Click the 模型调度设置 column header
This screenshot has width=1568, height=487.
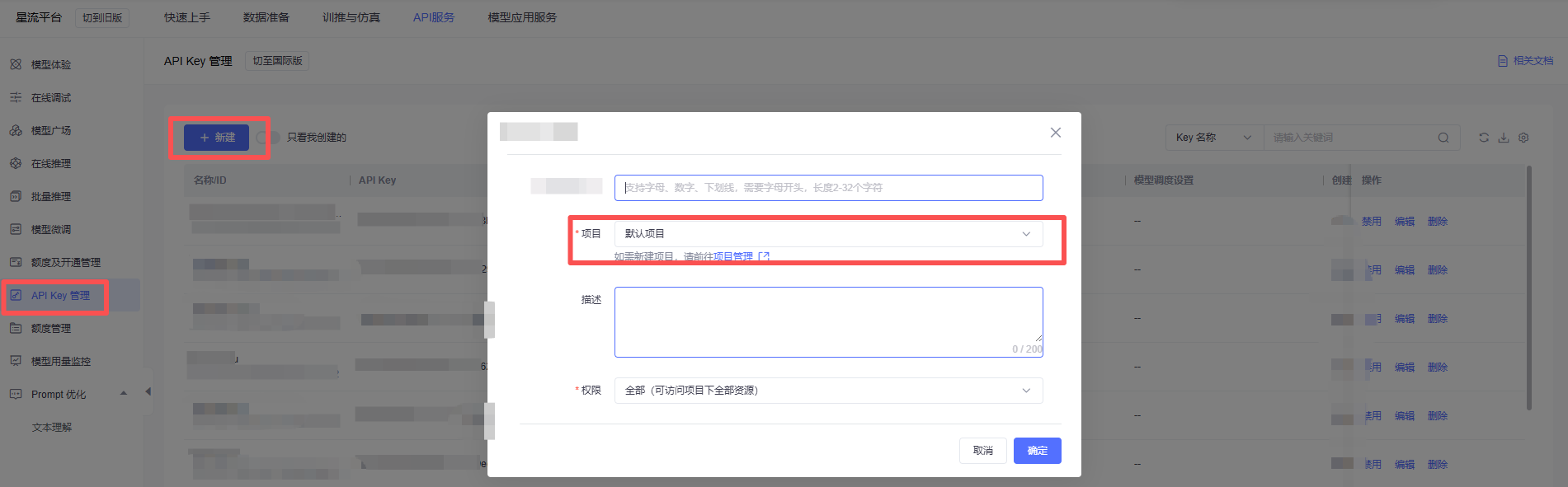pyautogui.click(x=1163, y=180)
